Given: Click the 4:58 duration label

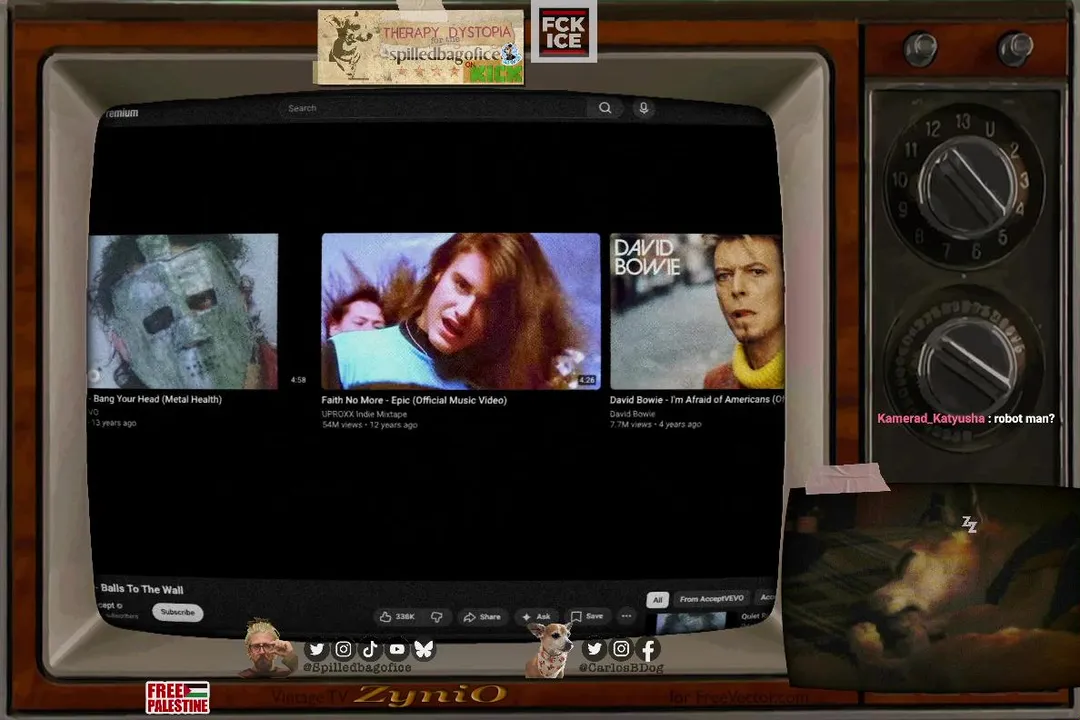Looking at the screenshot, I should point(298,380).
